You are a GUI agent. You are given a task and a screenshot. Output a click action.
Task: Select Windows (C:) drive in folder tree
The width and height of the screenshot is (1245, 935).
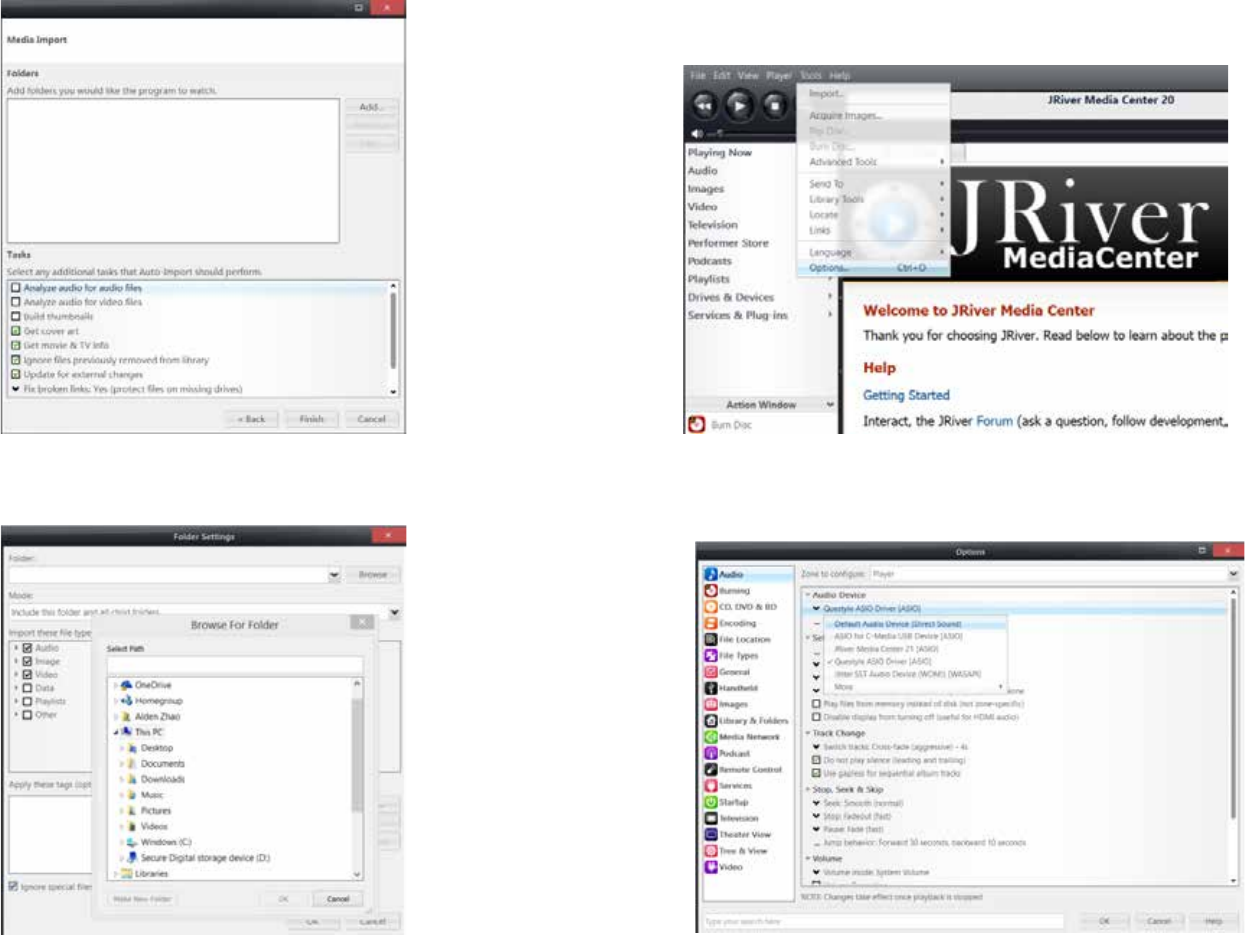click(x=161, y=842)
